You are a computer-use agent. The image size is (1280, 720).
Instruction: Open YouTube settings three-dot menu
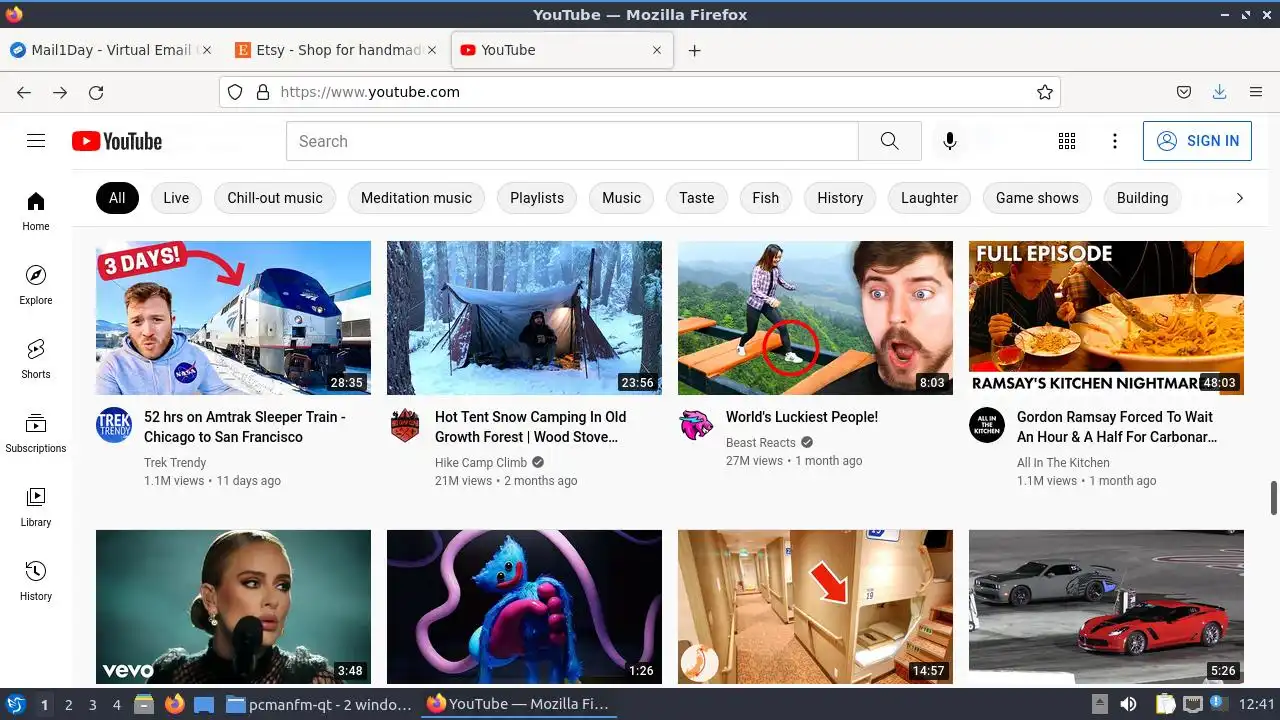tap(1115, 141)
